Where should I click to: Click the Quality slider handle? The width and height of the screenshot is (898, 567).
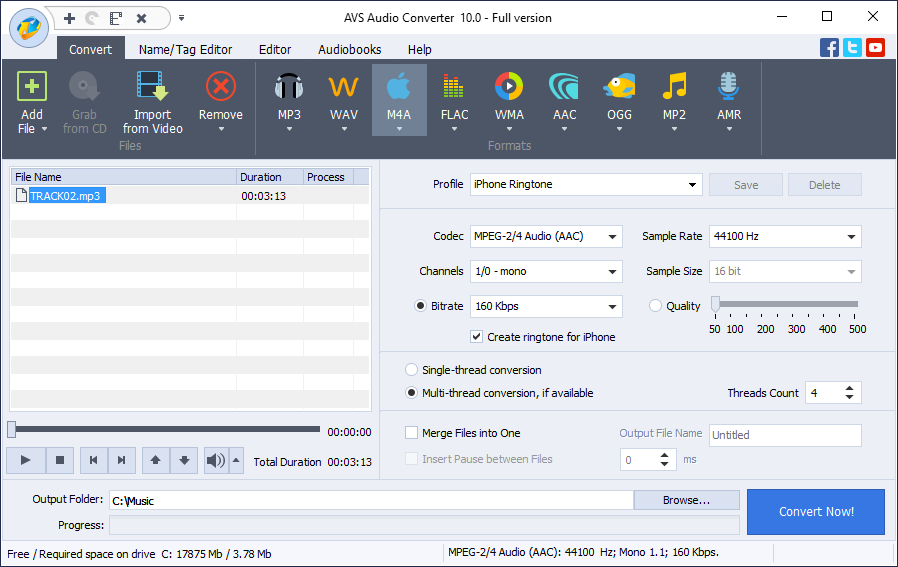click(715, 304)
